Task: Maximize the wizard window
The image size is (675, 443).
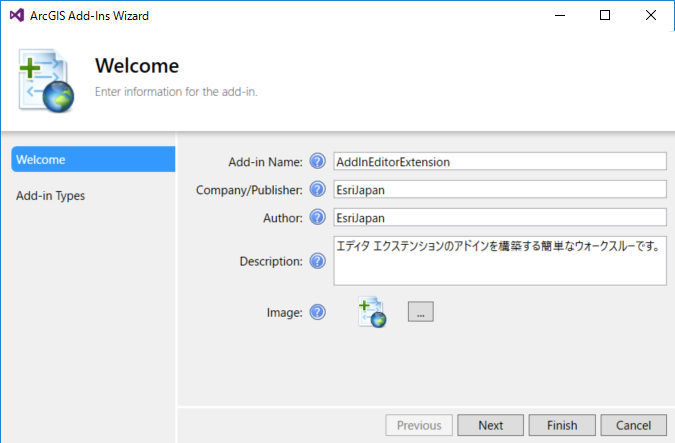Action: pyautogui.click(x=605, y=15)
